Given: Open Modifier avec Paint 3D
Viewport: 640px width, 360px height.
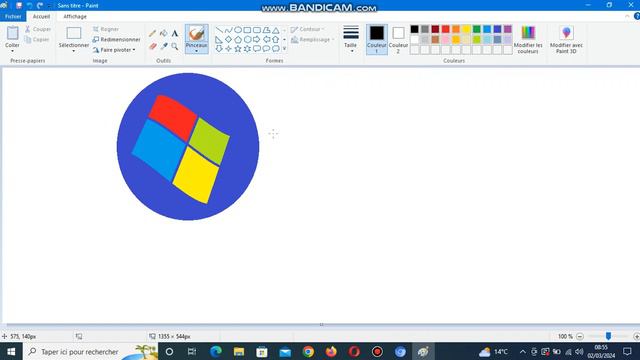Looking at the screenshot, I should tap(566, 39).
